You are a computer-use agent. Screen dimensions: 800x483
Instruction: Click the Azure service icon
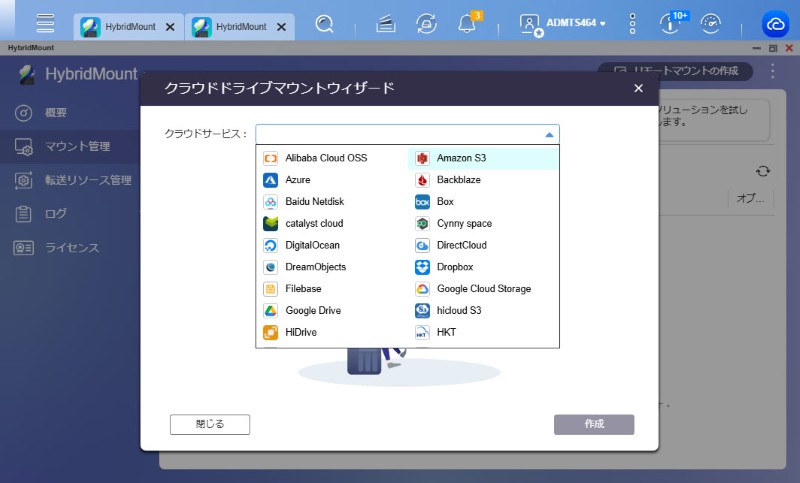pyautogui.click(x=270, y=180)
